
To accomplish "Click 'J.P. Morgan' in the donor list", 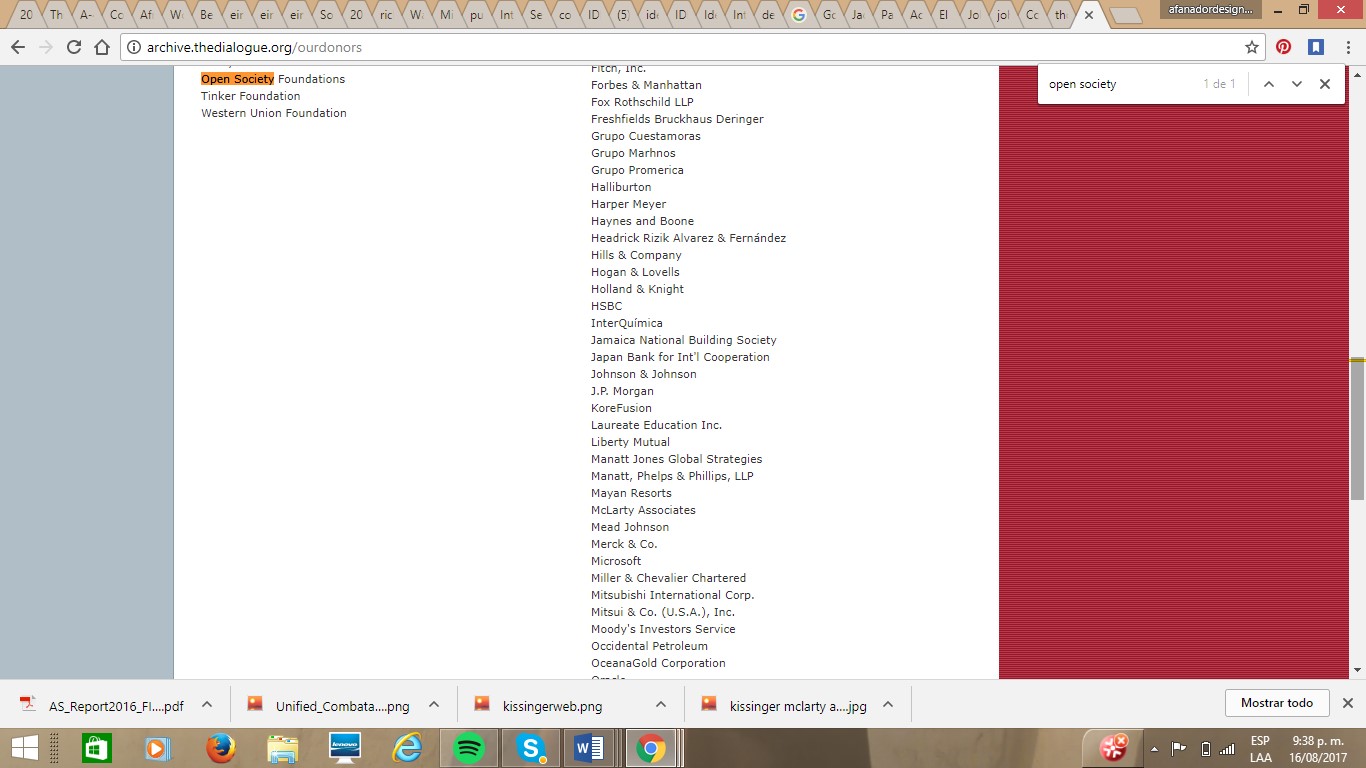I will [622, 391].
